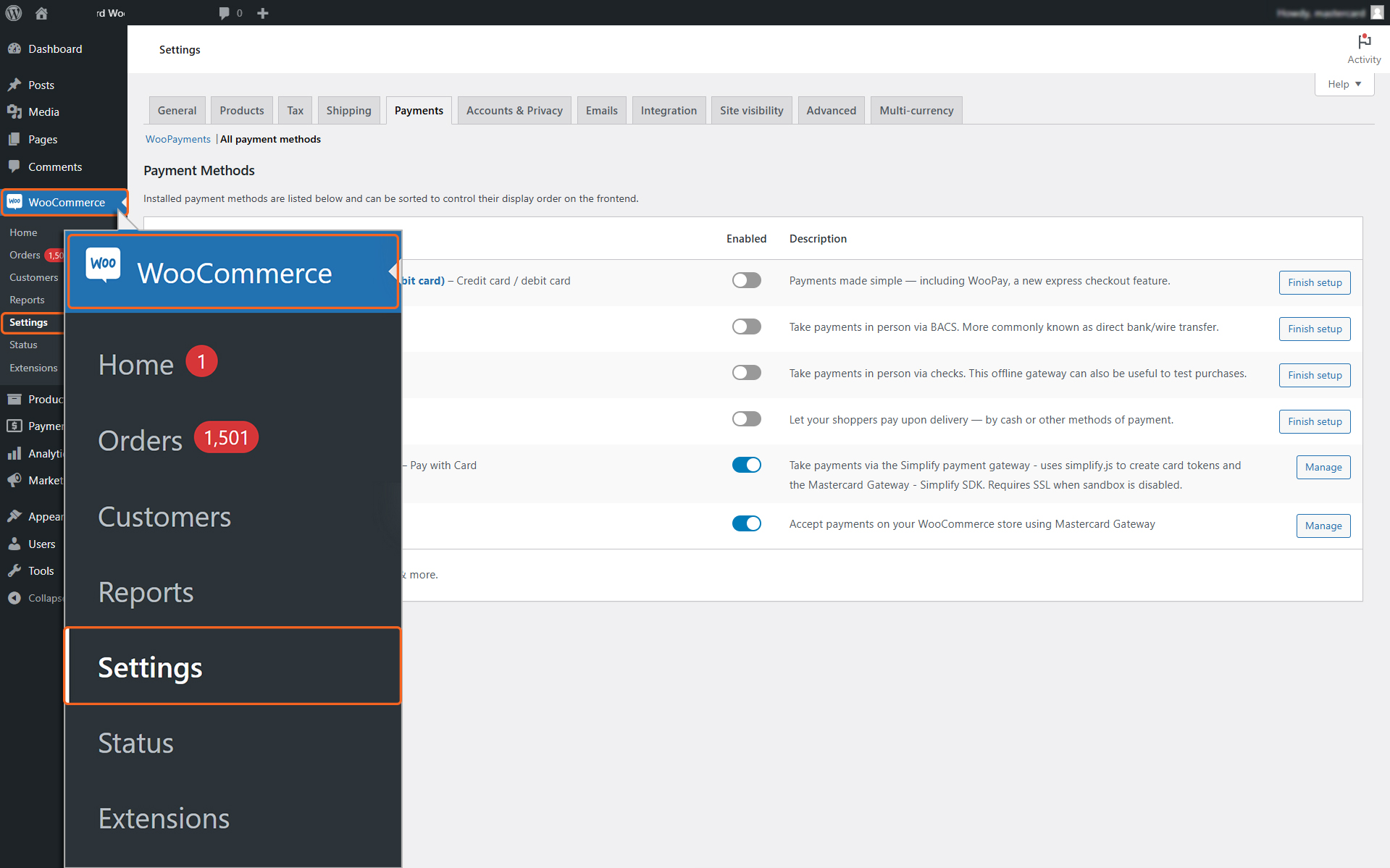Switch to the Multi-currency tab
Image resolution: width=1390 pixels, height=868 pixels.
tap(916, 110)
